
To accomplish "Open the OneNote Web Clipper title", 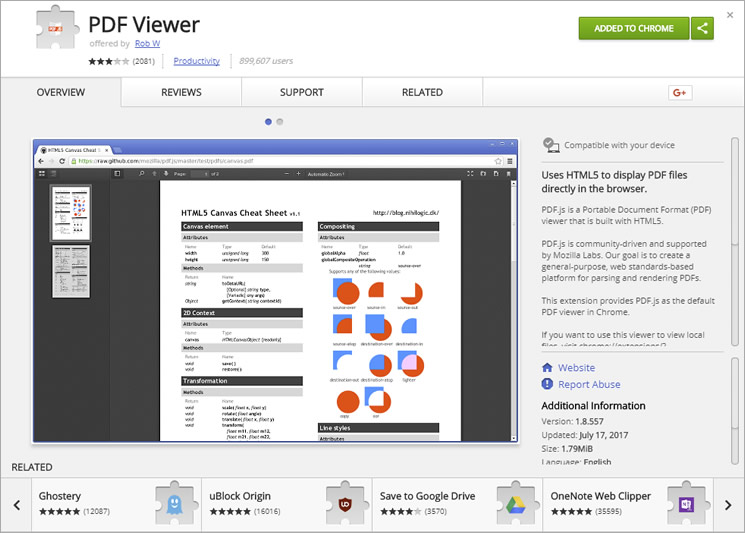I will (601, 496).
